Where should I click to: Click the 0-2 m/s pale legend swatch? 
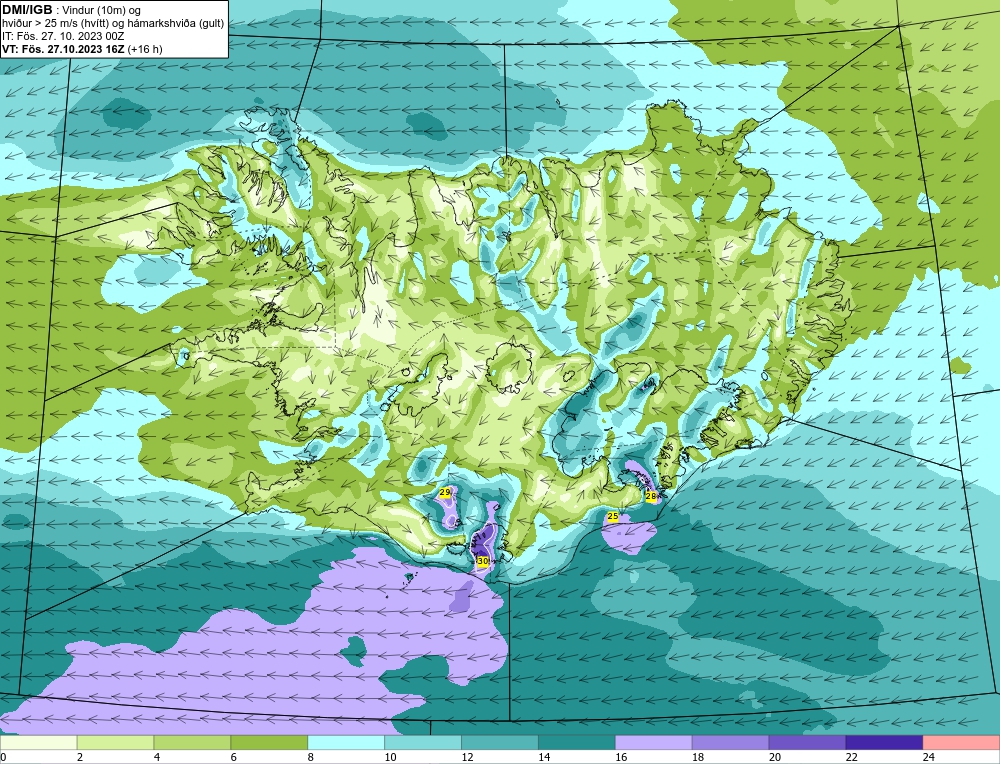[x=38, y=743]
